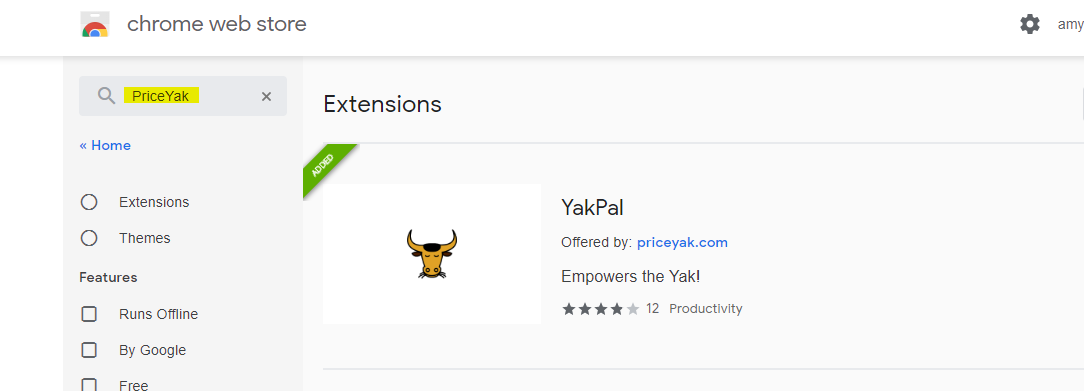The image size is (1084, 391).
Task: Click the amy account name at top right
Action: pos(1070,25)
